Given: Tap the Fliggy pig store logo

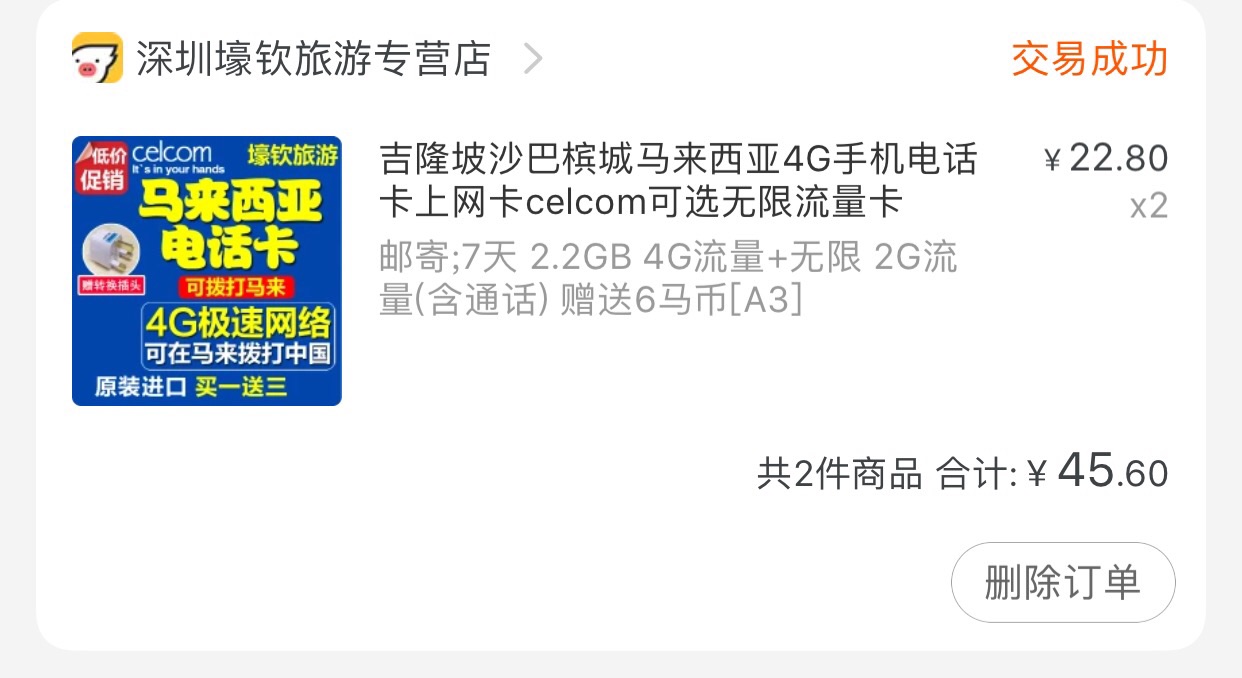Looking at the screenshot, I should click(x=97, y=58).
